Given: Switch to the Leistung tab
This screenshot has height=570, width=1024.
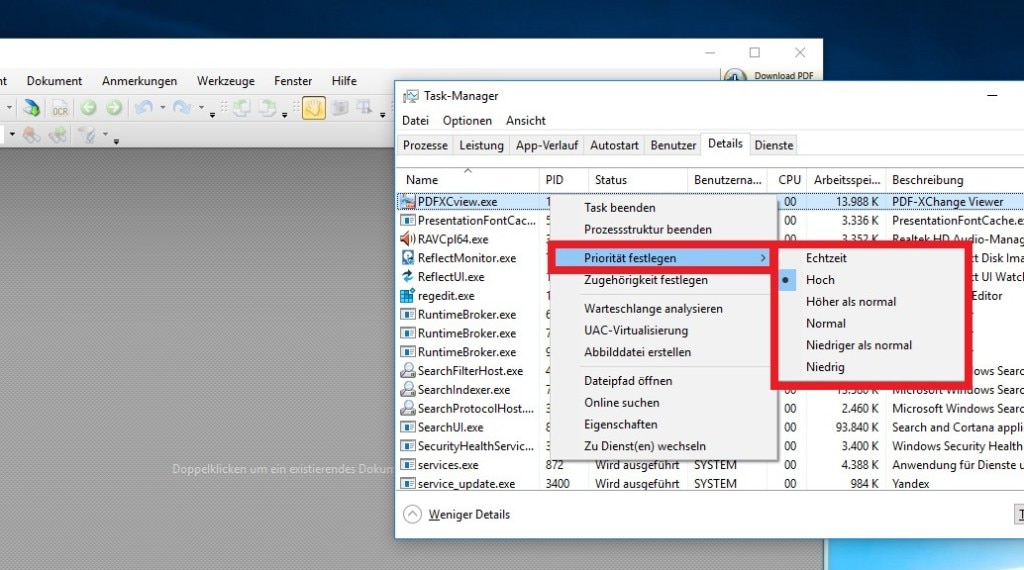Looking at the screenshot, I should click(481, 145).
